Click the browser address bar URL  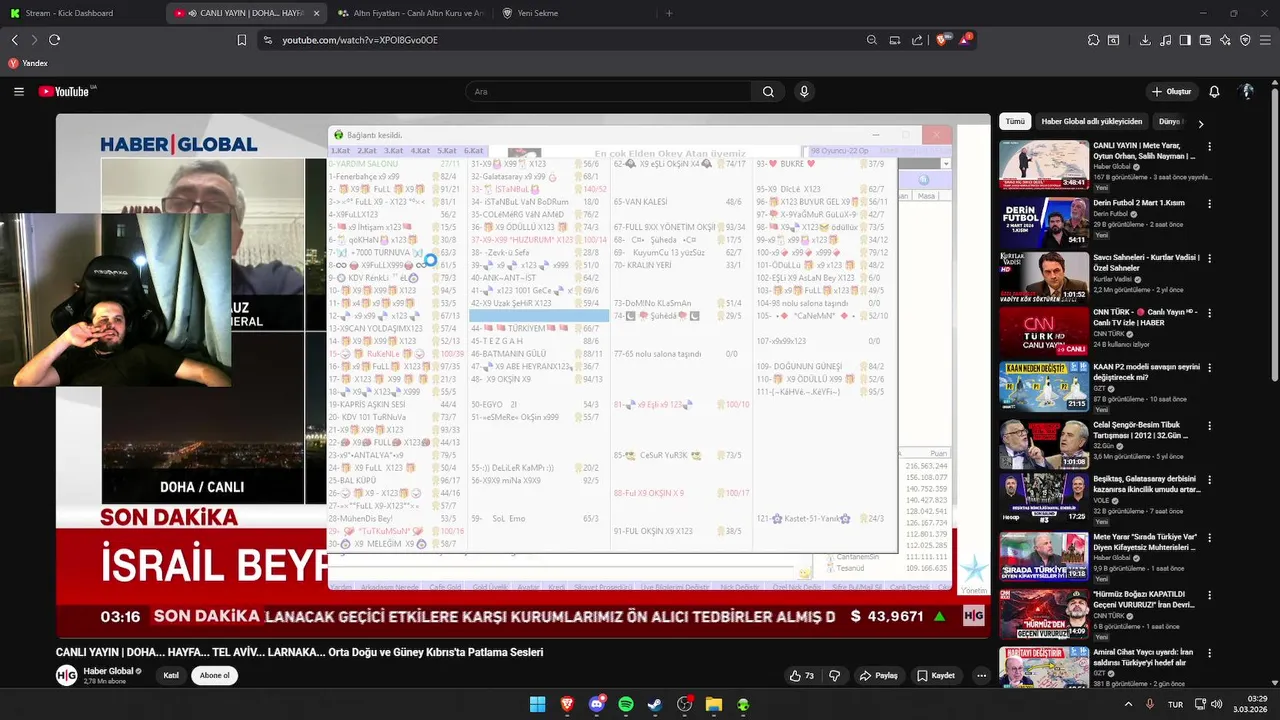[360, 40]
